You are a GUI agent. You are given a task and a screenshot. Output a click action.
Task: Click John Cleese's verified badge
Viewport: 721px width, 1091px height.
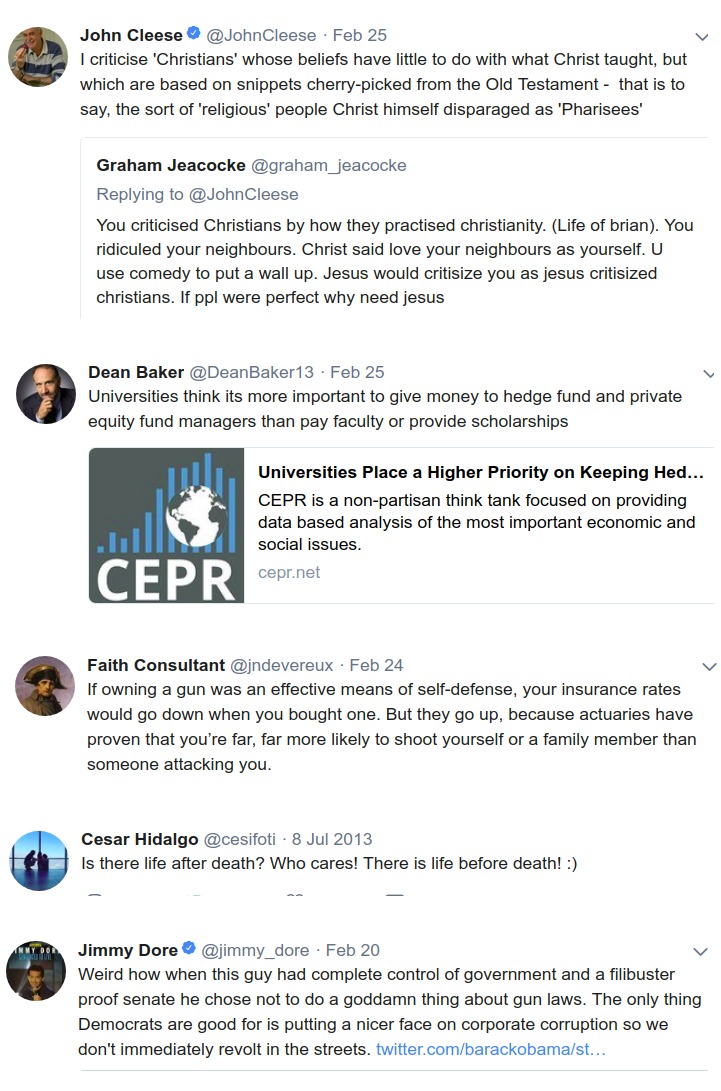pos(193,35)
